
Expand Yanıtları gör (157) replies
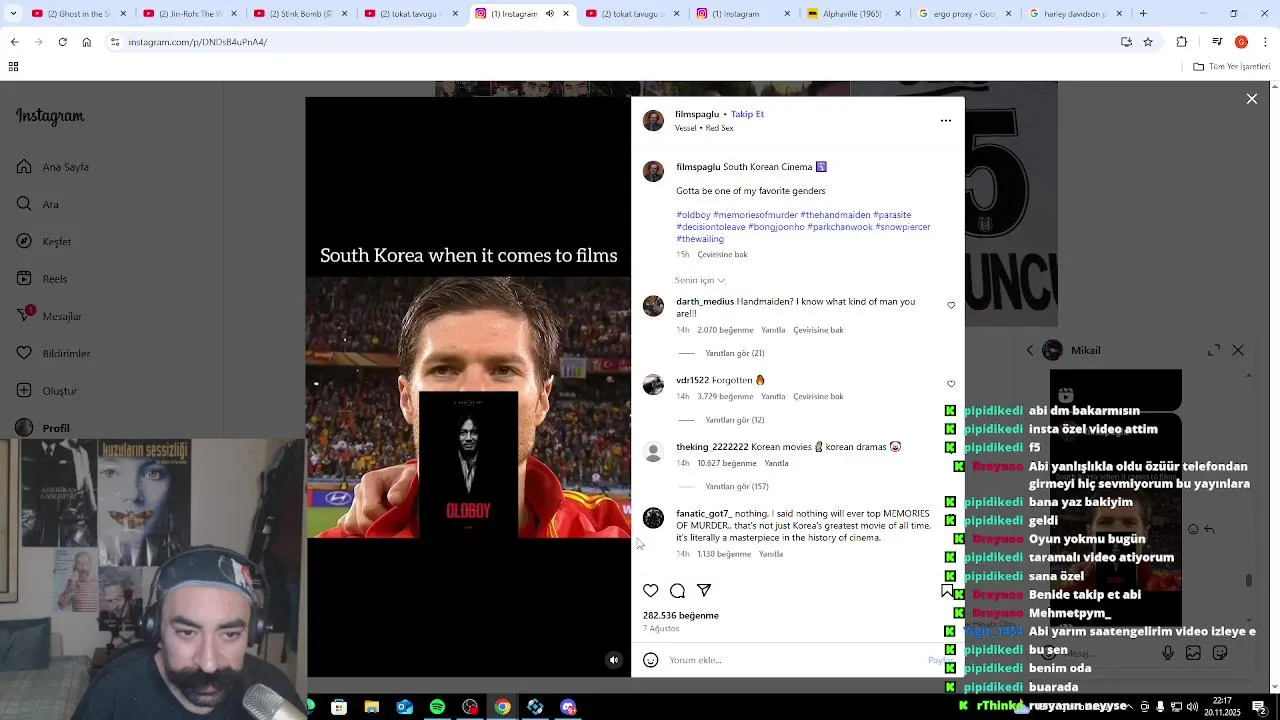pos(737,486)
